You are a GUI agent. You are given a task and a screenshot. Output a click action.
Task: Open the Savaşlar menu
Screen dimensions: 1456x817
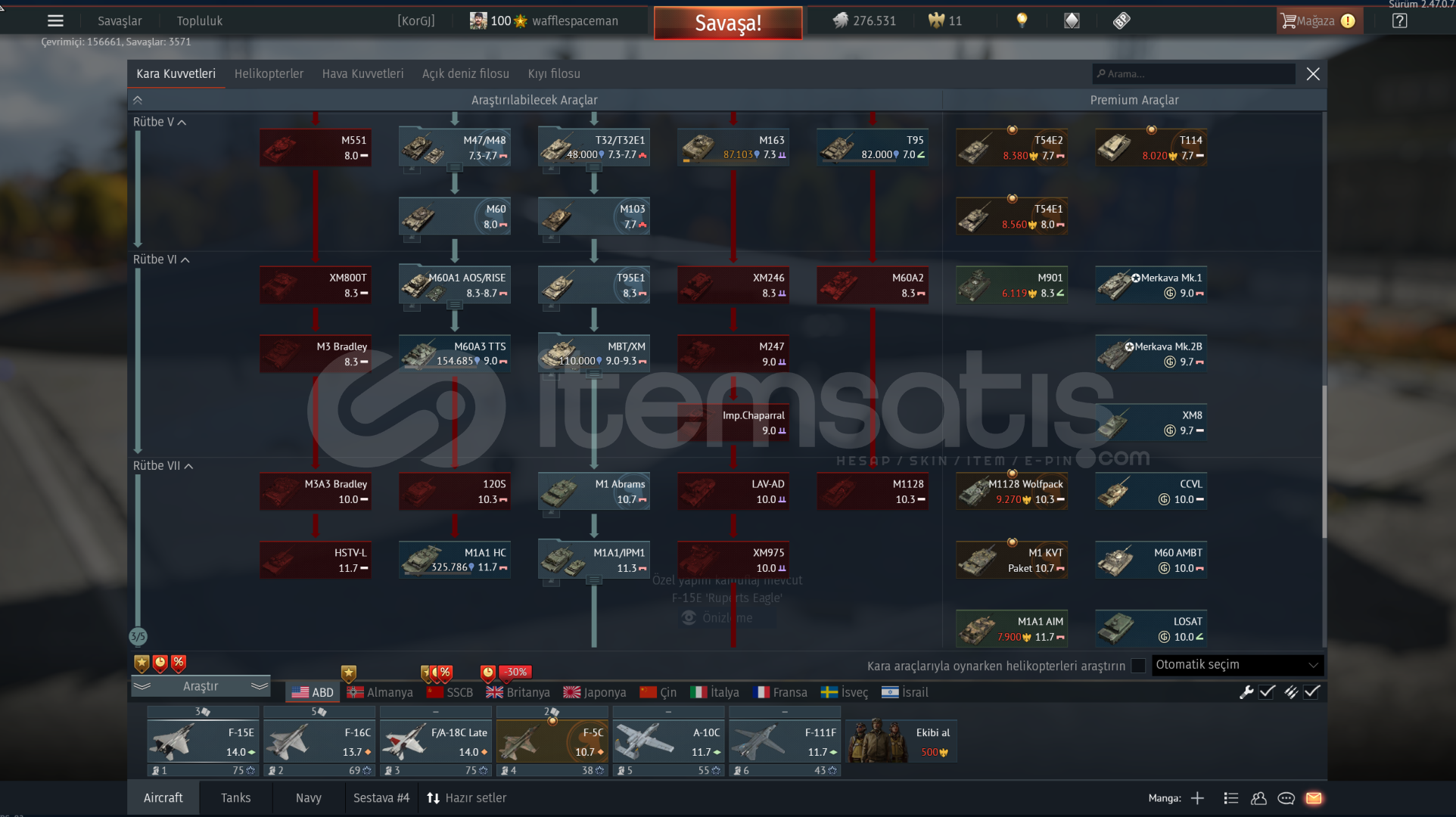pos(120,21)
